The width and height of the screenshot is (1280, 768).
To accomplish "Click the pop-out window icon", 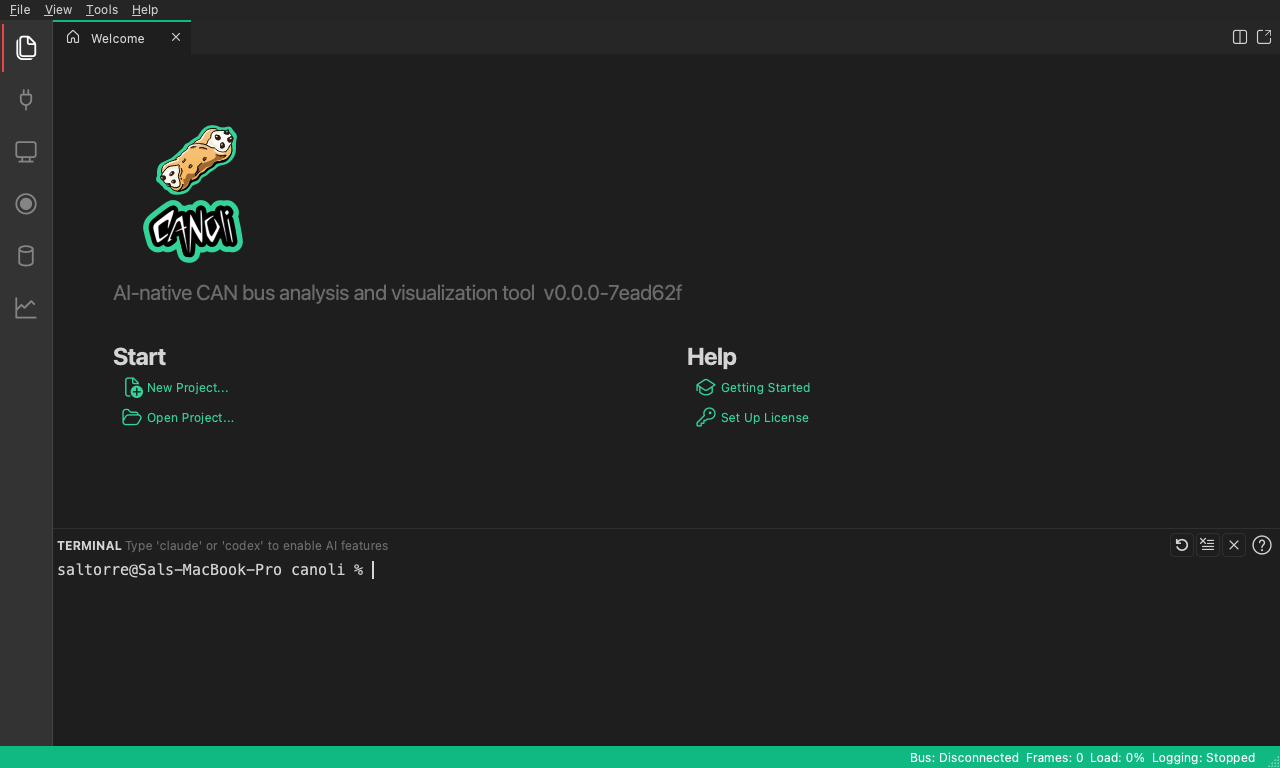I will coord(1264,37).
